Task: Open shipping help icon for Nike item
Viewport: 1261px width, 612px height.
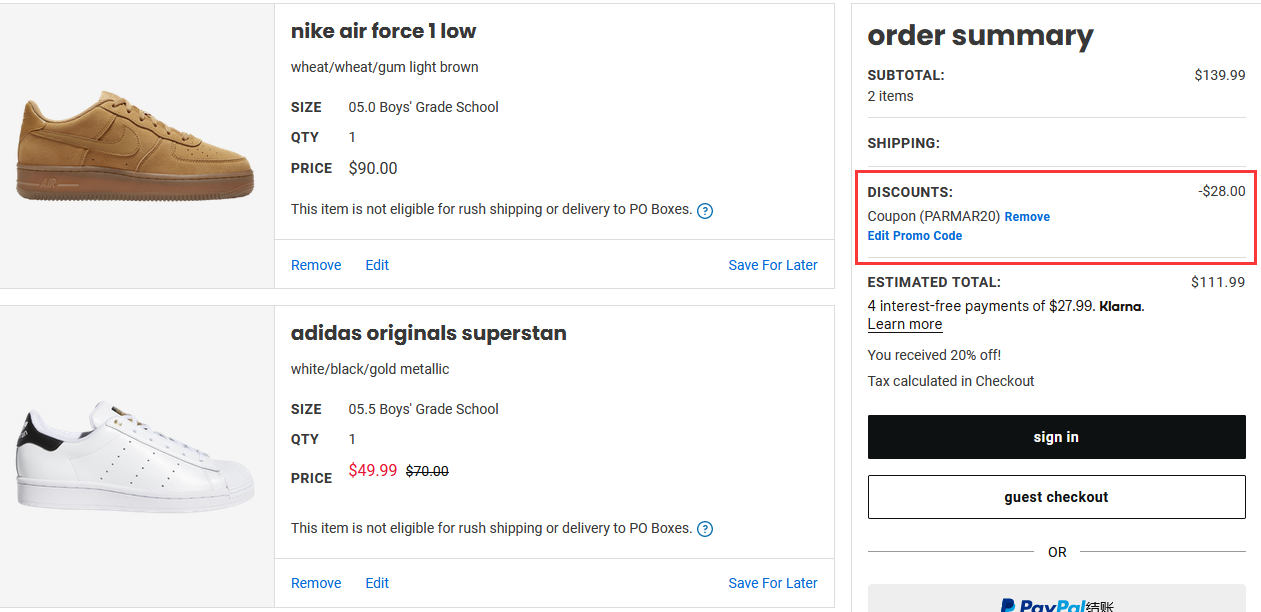Action: [705, 211]
